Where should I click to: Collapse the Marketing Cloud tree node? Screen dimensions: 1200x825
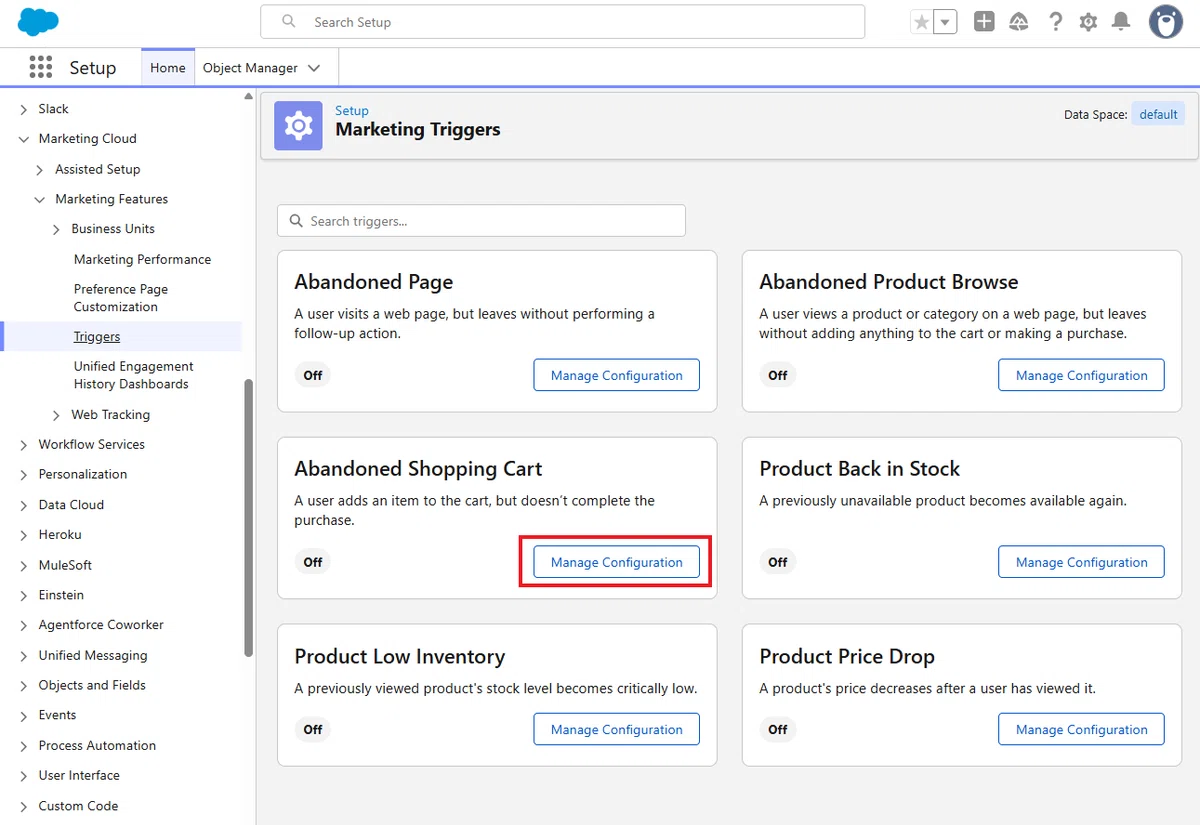tap(24, 139)
